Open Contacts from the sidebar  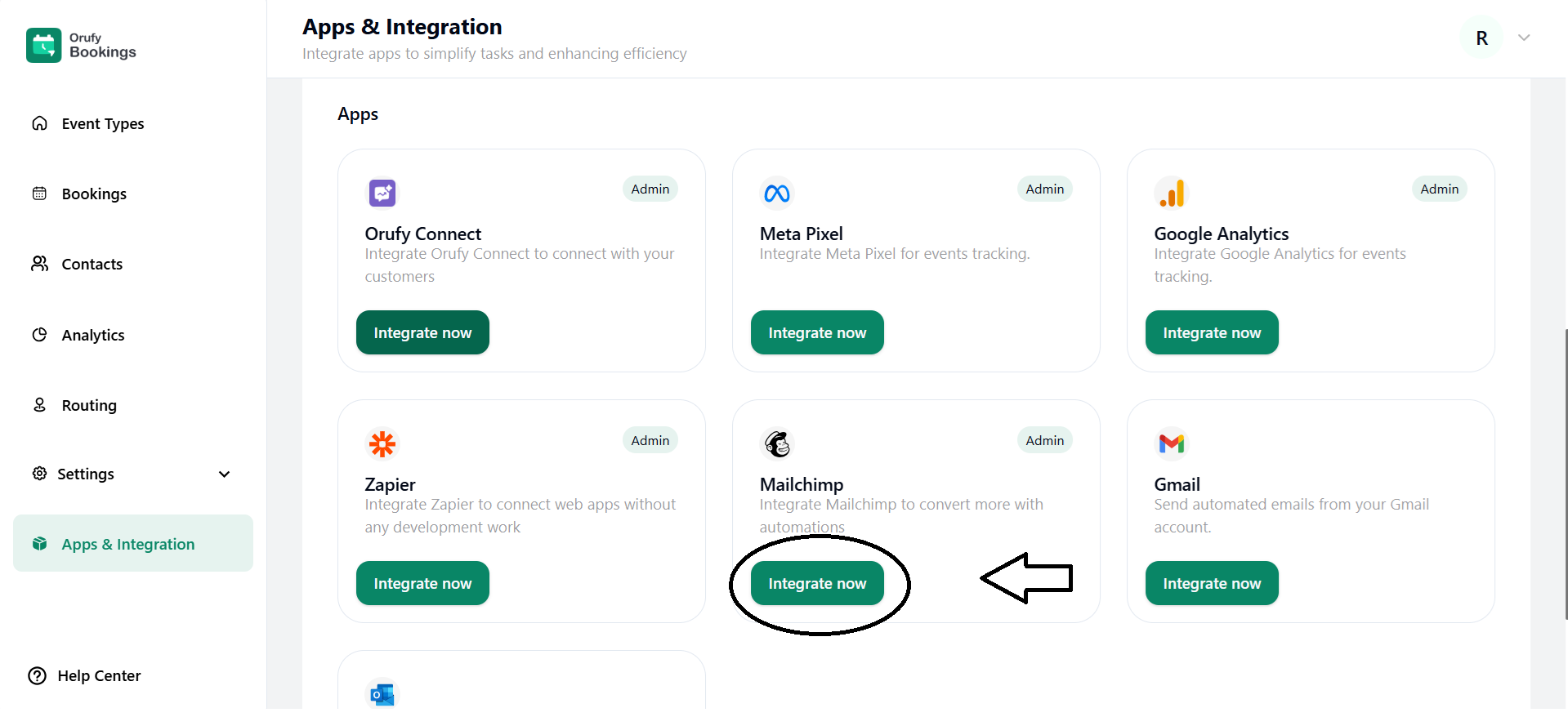tap(92, 265)
